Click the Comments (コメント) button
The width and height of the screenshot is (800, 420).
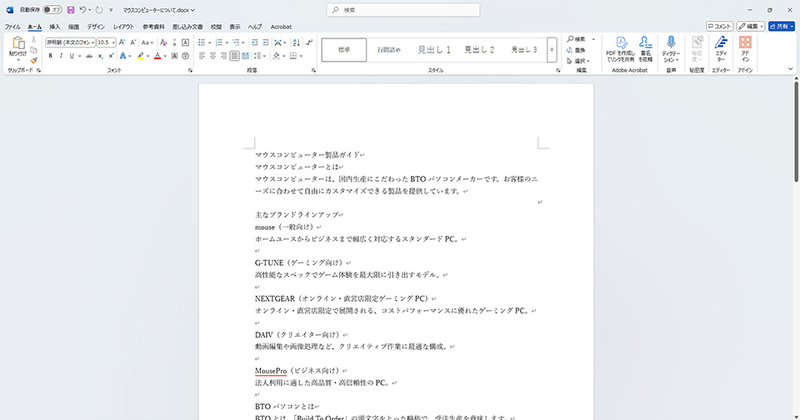[719, 26]
